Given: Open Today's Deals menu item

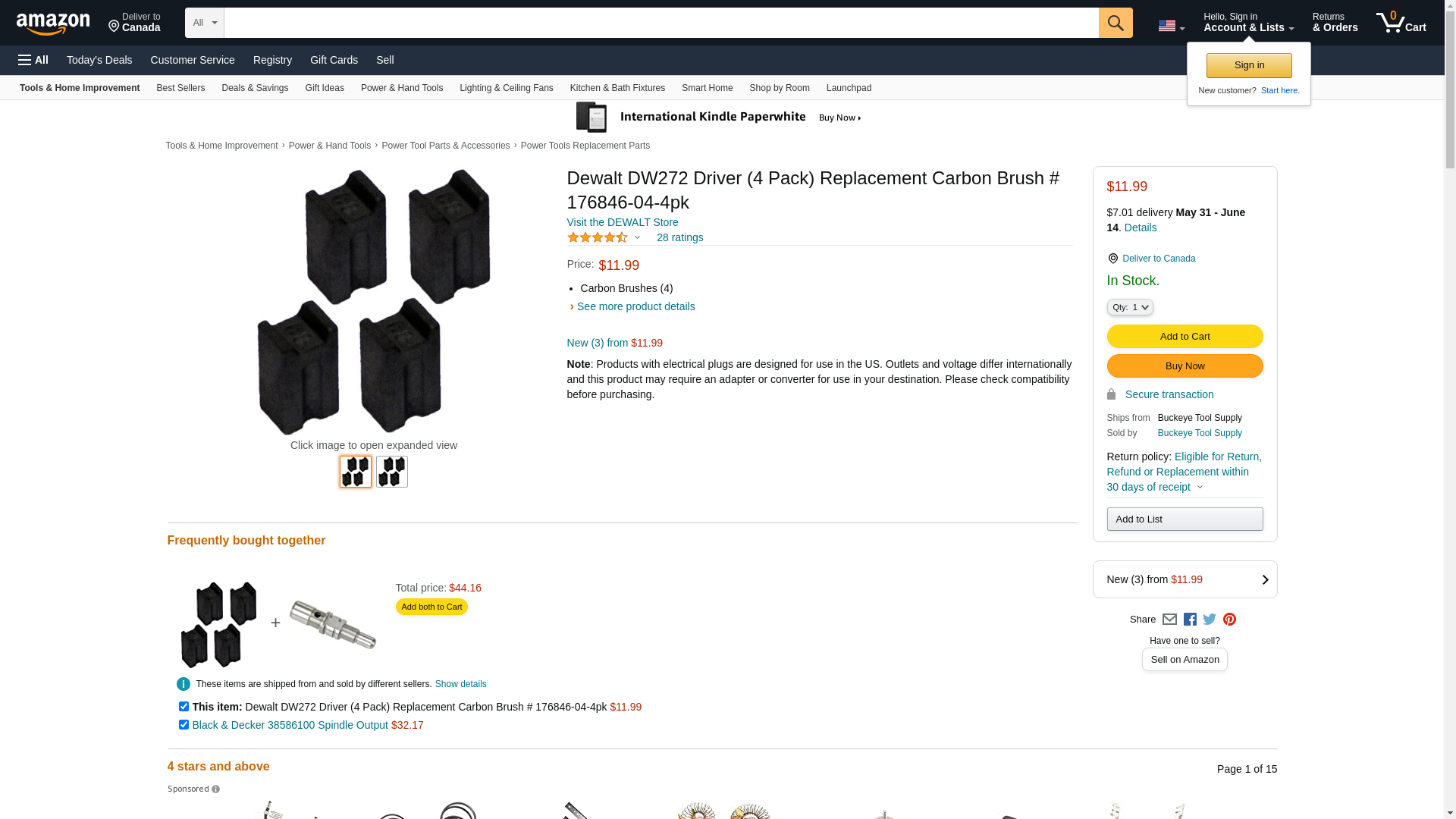Looking at the screenshot, I should point(99,60).
